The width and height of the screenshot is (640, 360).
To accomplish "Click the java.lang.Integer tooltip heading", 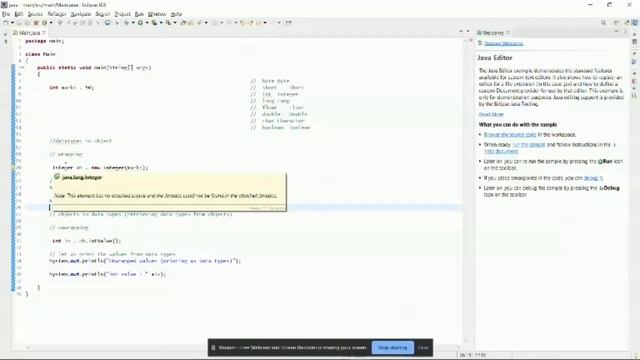I will click(82, 177).
